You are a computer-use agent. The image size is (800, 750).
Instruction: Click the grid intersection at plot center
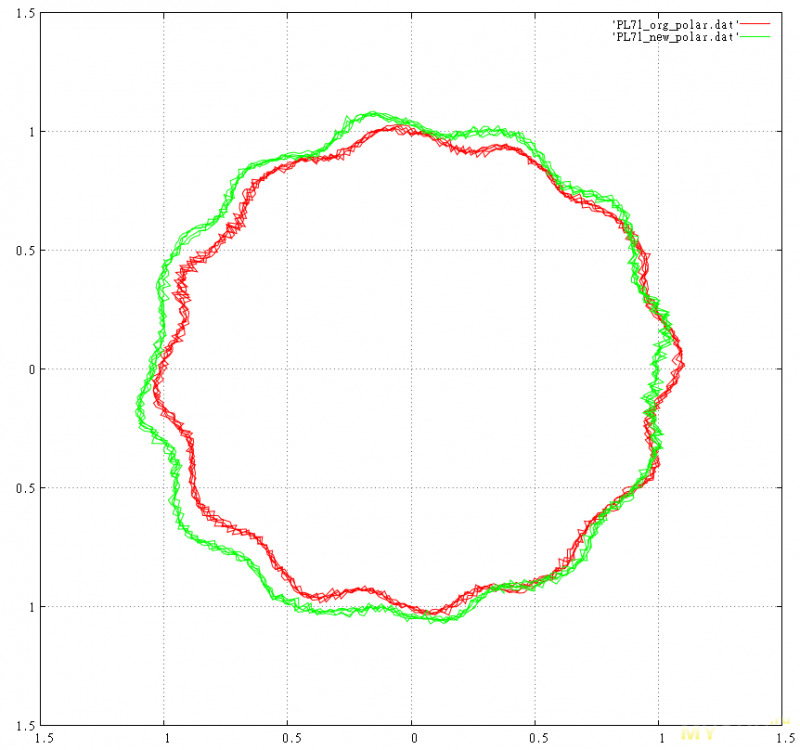pos(411,369)
